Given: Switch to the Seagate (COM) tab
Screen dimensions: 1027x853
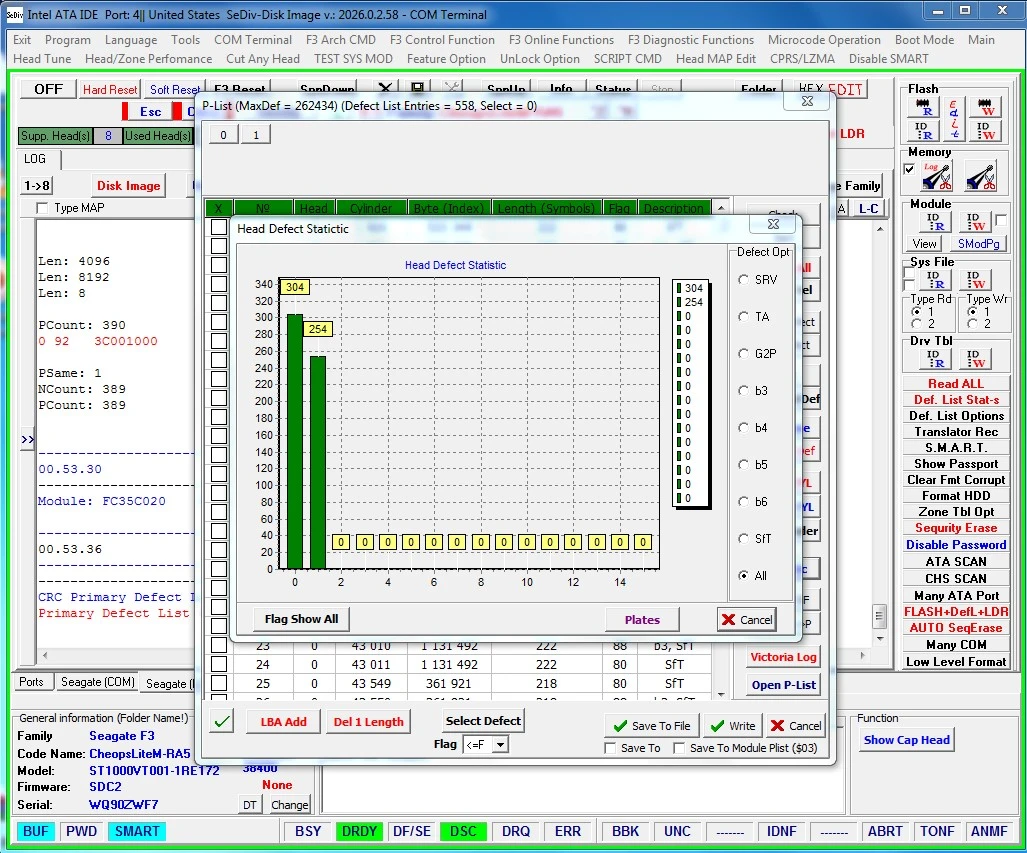Looking at the screenshot, I should (x=98, y=682).
